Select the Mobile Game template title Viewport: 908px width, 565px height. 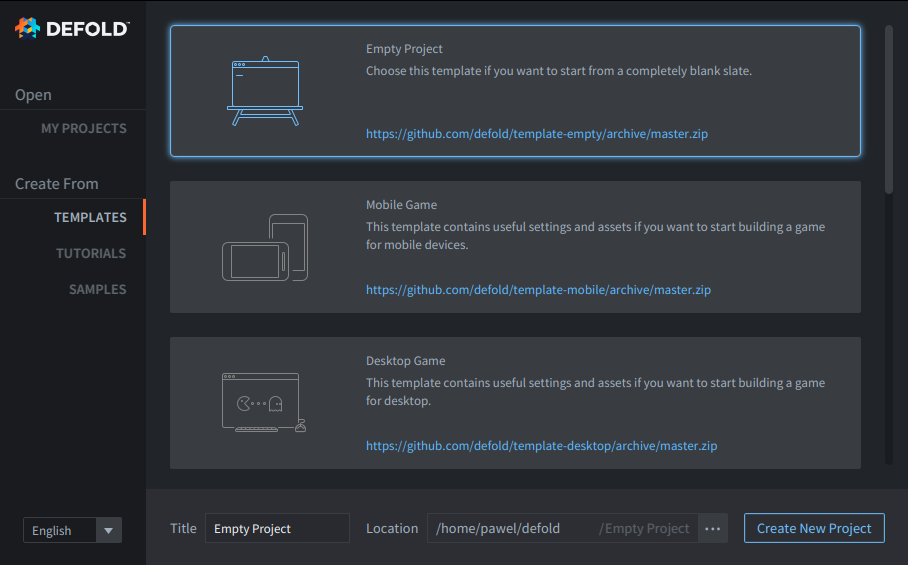tap(401, 205)
